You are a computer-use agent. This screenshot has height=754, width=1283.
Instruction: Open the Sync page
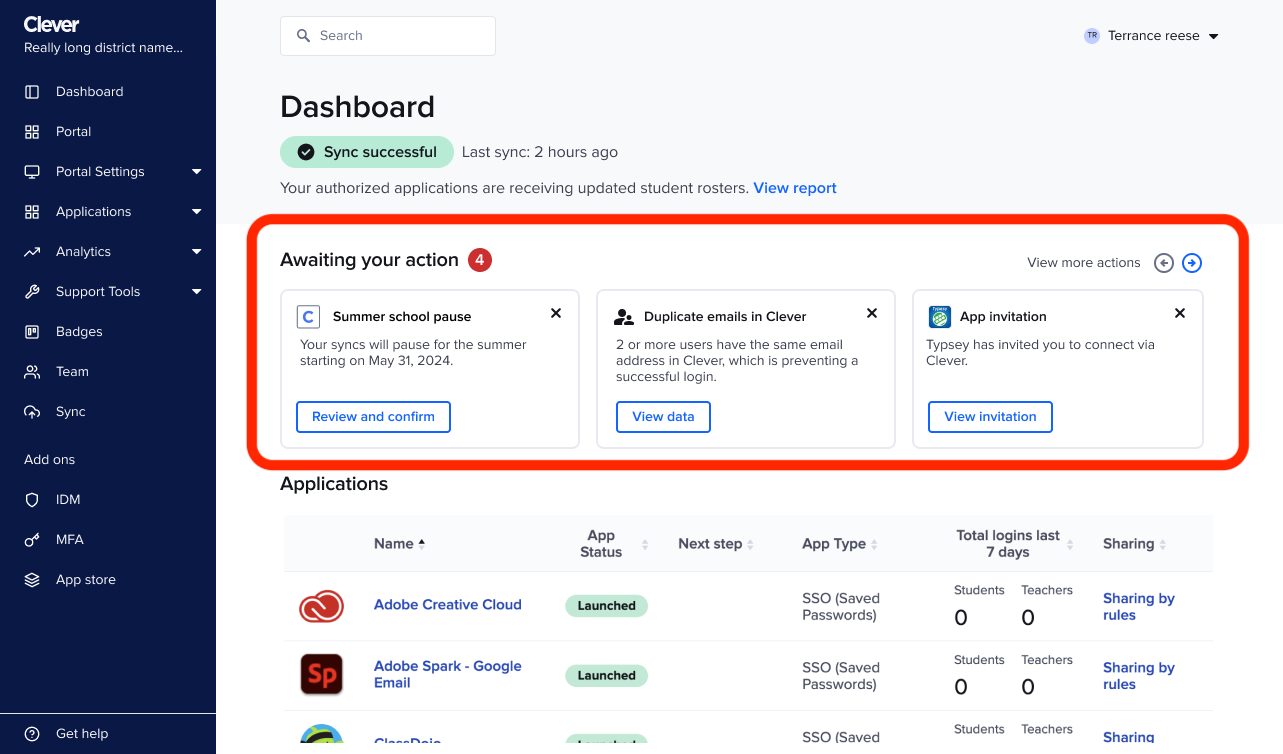coord(71,411)
